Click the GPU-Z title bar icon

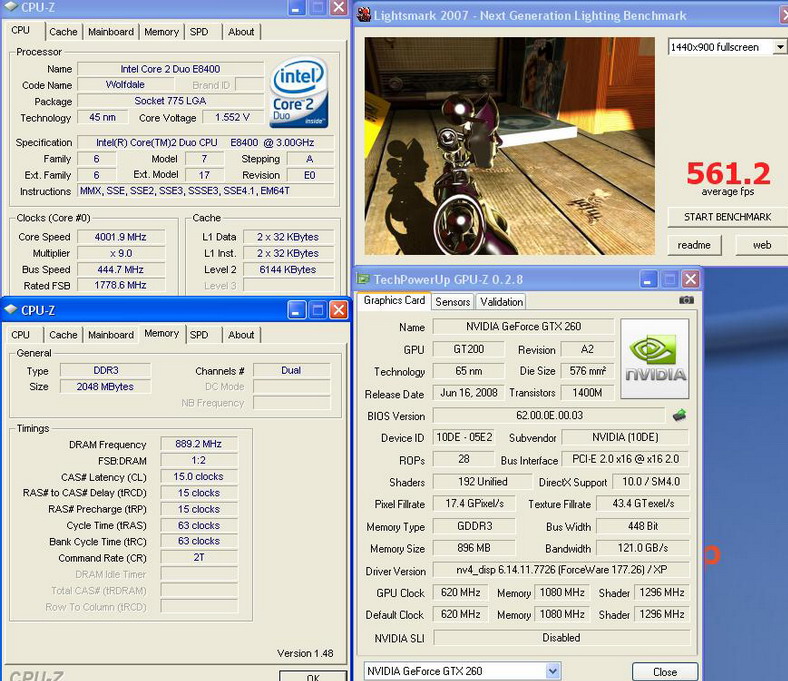(363, 279)
